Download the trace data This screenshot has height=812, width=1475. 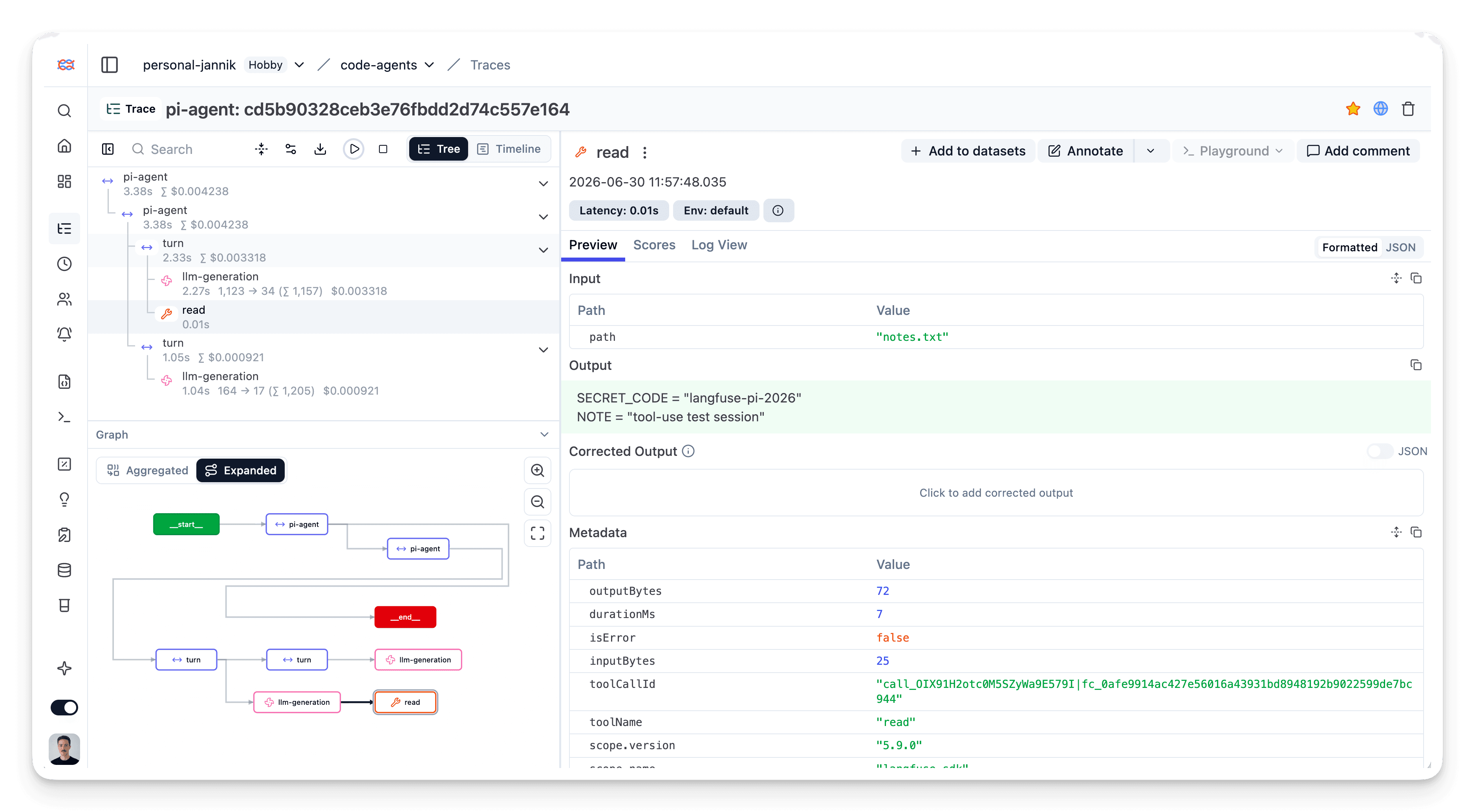pyautogui.click(x=321, y=149)
